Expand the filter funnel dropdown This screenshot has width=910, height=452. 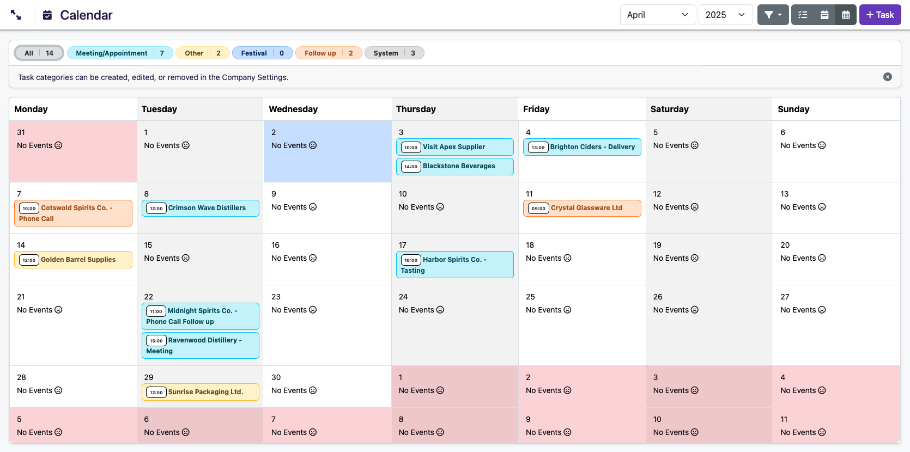coord(773,15)
